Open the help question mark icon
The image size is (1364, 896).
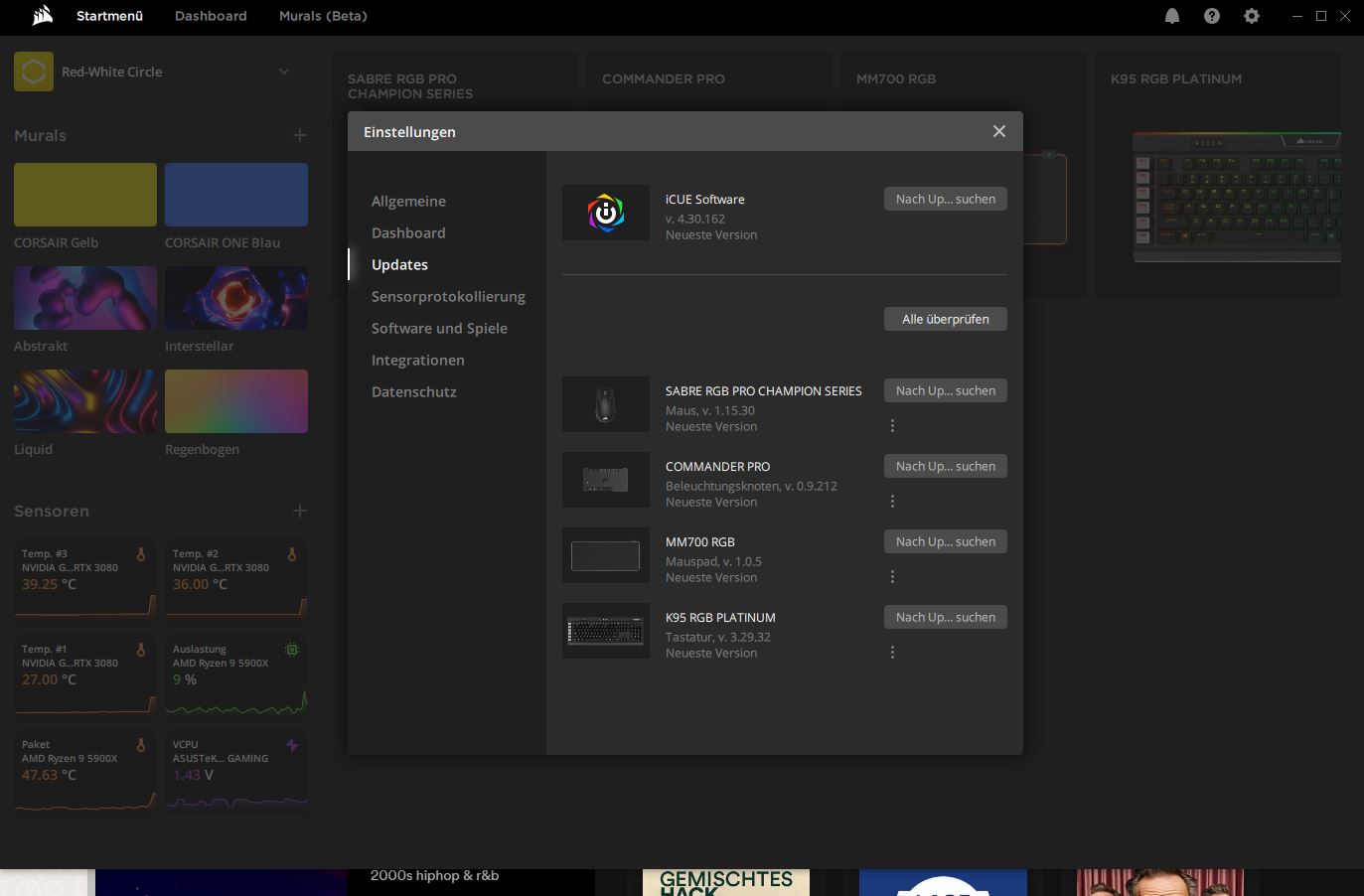point(1212,16)
